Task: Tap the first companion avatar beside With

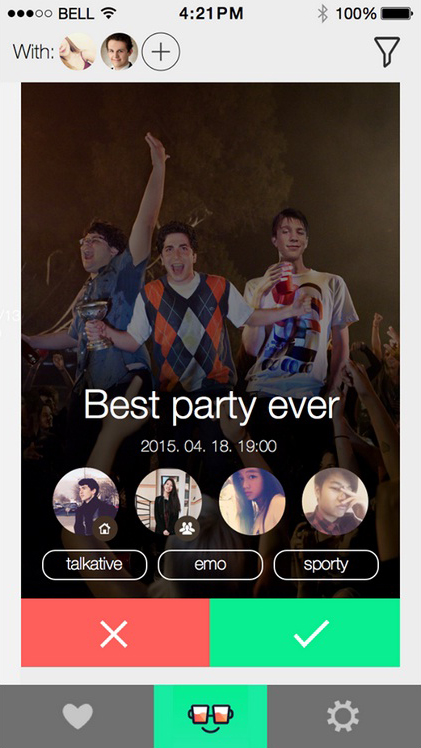Action: point(78,52)
